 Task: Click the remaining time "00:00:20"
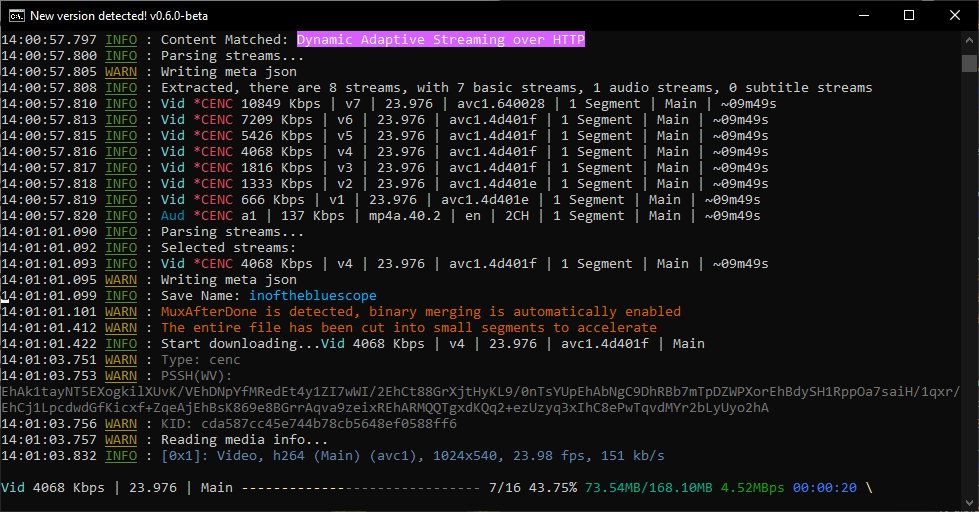(825, 488)
